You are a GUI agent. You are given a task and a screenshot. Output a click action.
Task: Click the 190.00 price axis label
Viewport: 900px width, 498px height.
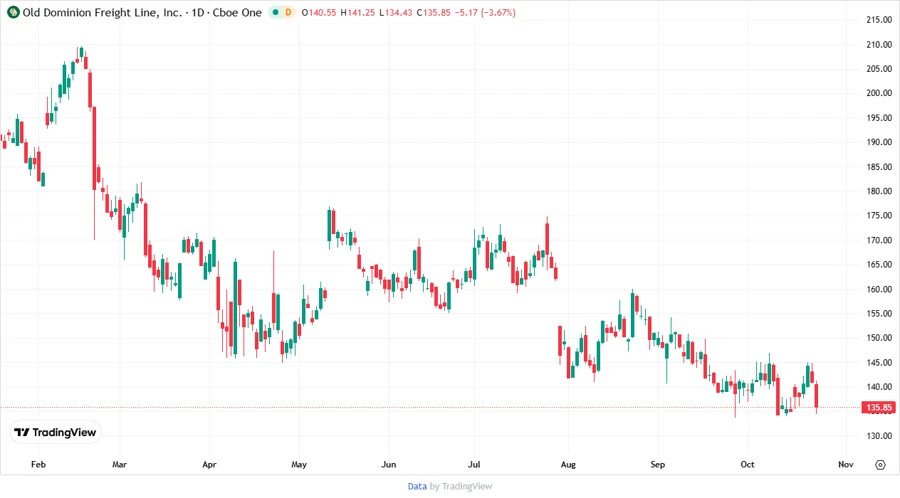pyautogui.click(x=879, y=142)
